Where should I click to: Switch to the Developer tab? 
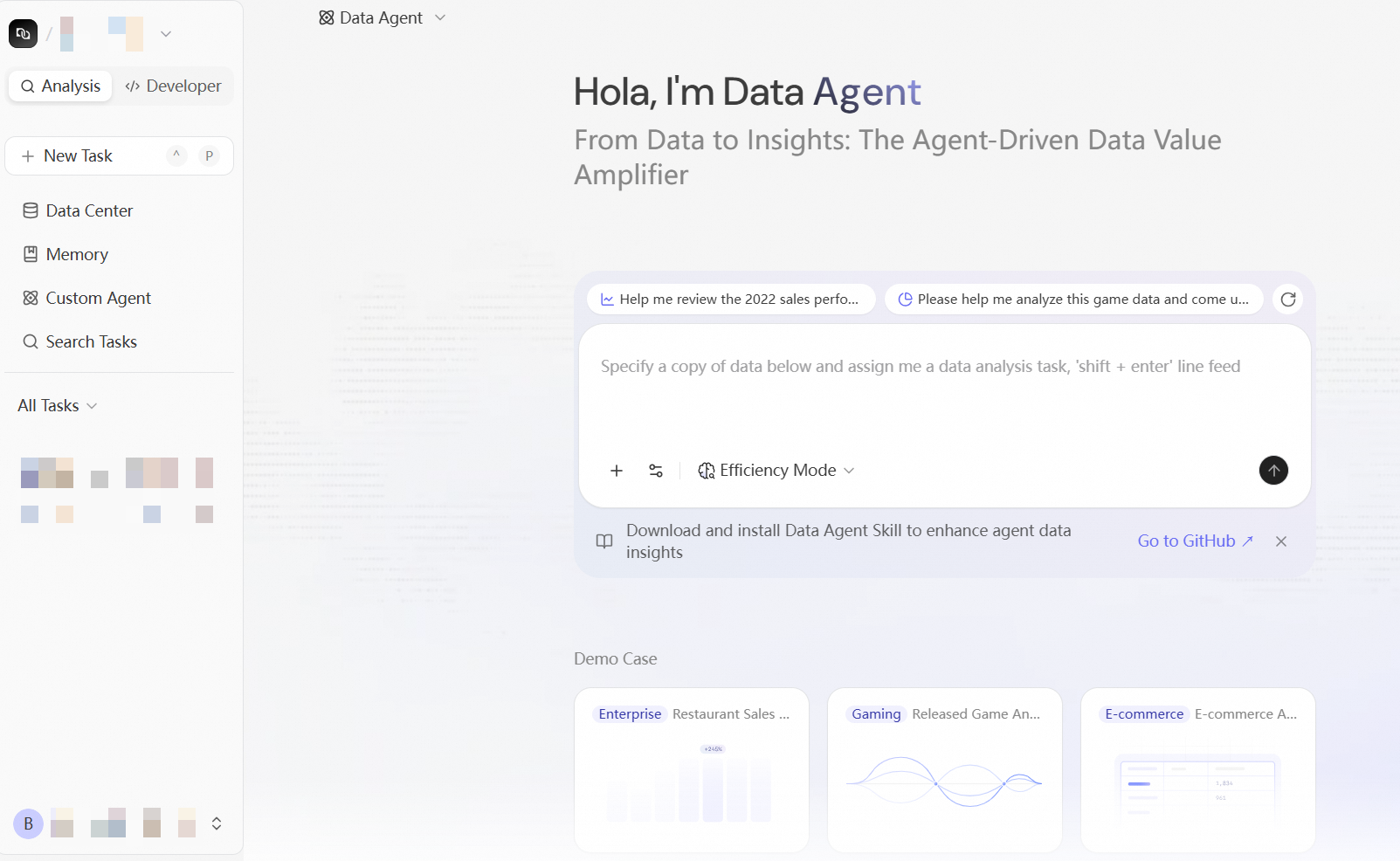pyautogui.click(x=173, y=86)
